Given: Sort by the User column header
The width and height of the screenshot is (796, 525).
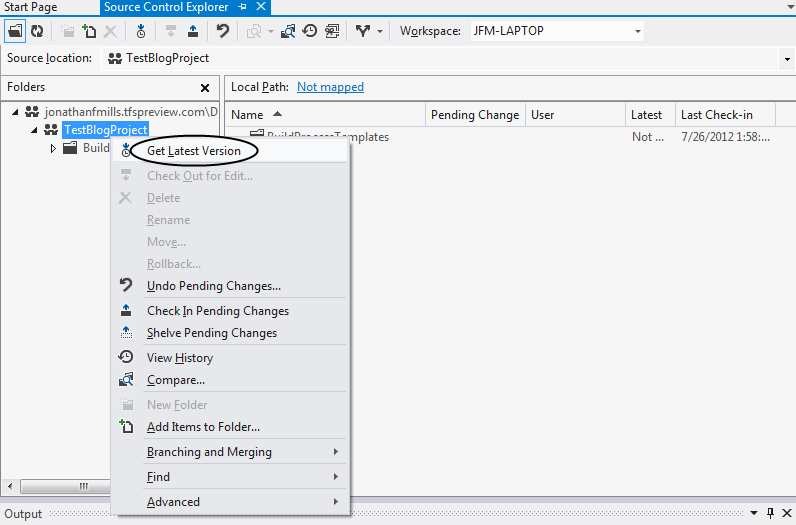Looking at the screenshot, I should click(575, 115).
